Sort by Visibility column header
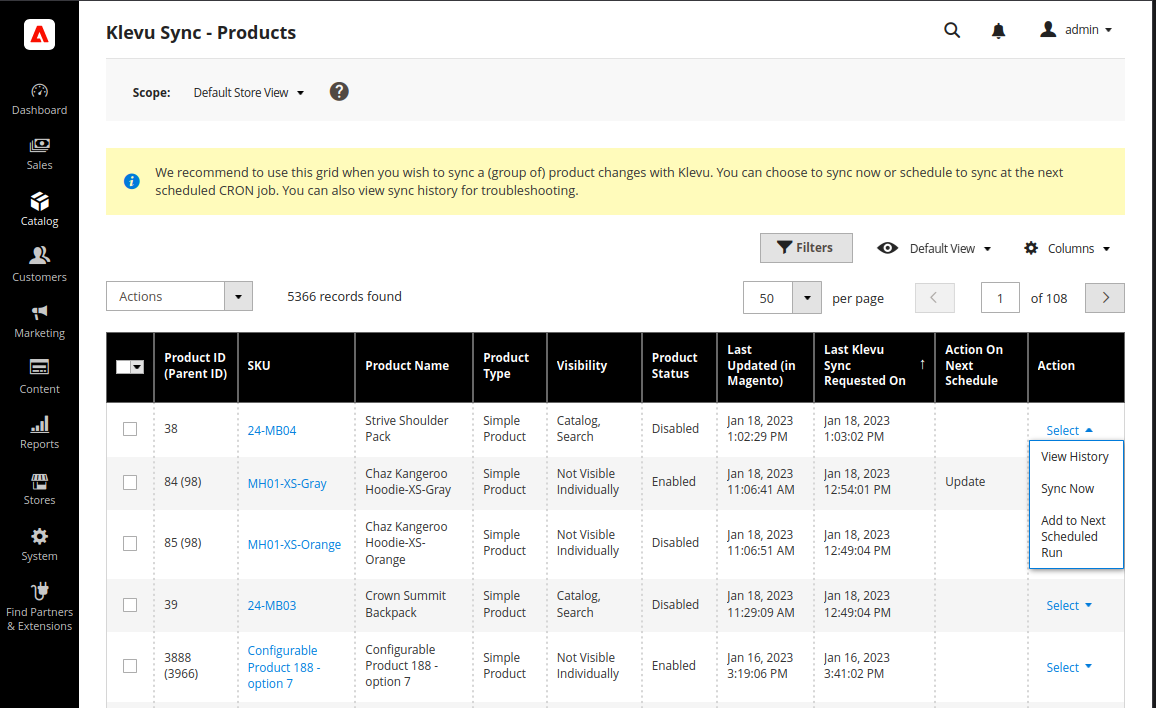1156x708 pixels. [x=594, y=366]
